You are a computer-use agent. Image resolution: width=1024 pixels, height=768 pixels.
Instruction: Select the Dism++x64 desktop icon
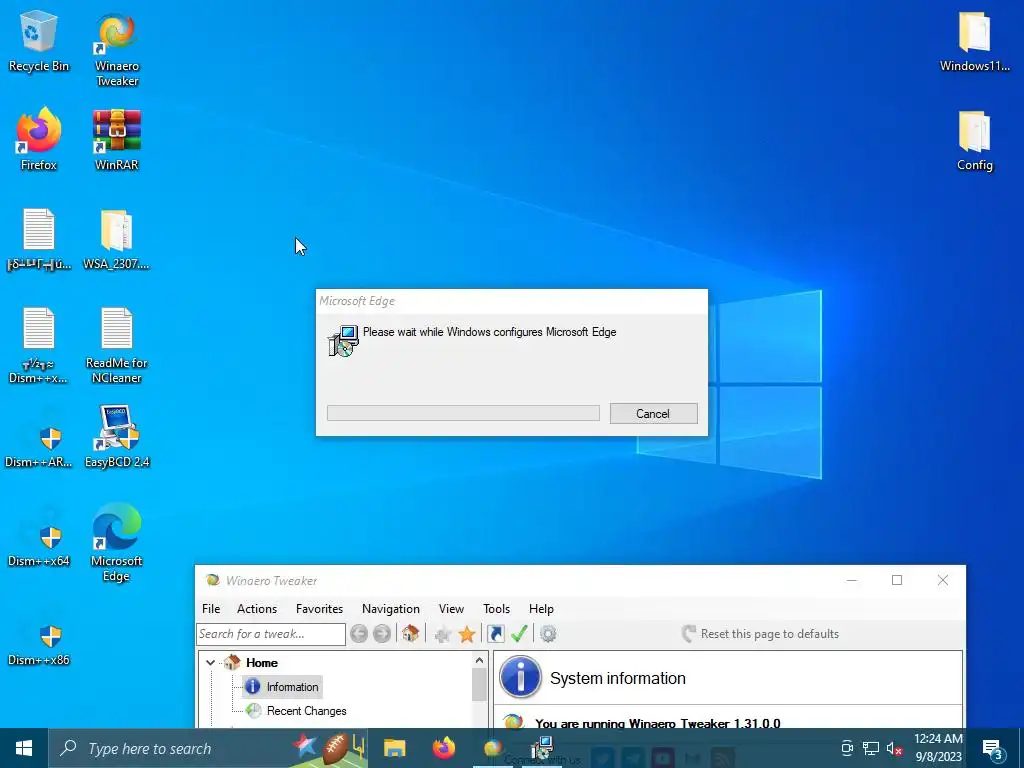tap(39, 544)
